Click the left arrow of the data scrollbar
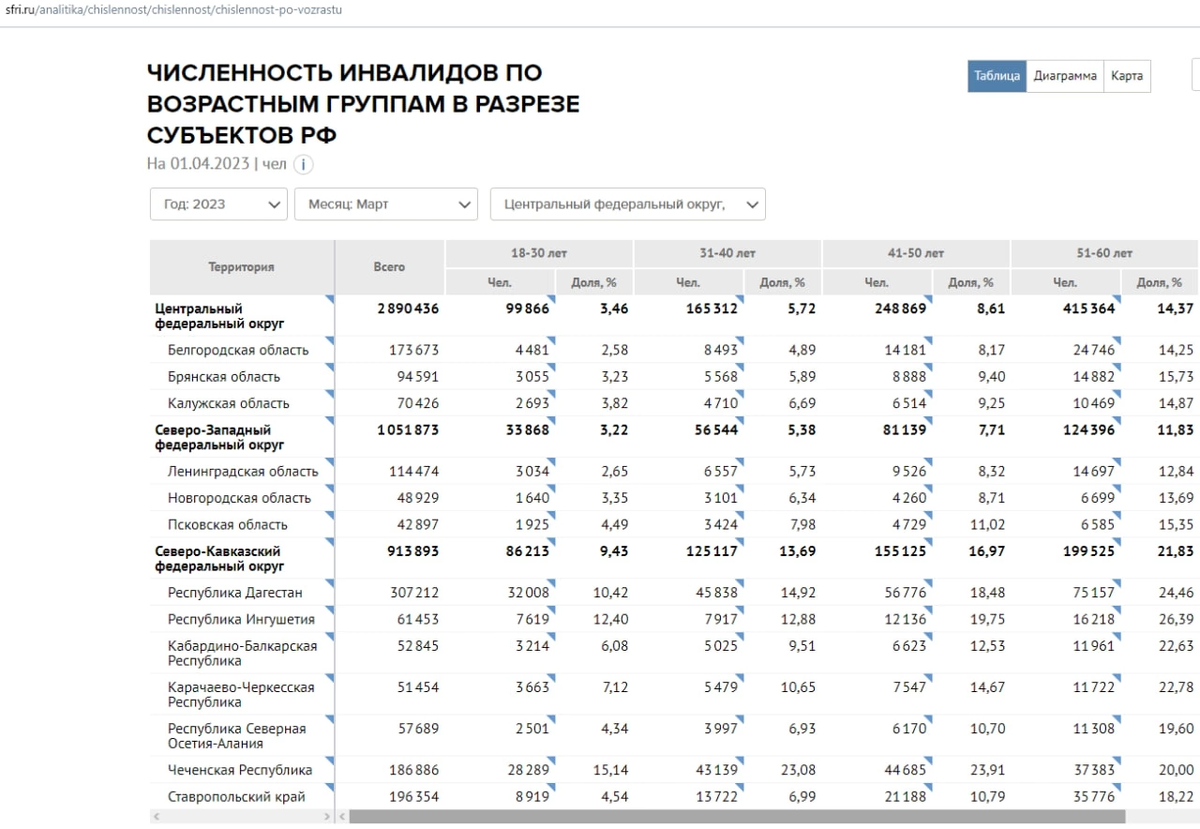 (x=342, y=817)
